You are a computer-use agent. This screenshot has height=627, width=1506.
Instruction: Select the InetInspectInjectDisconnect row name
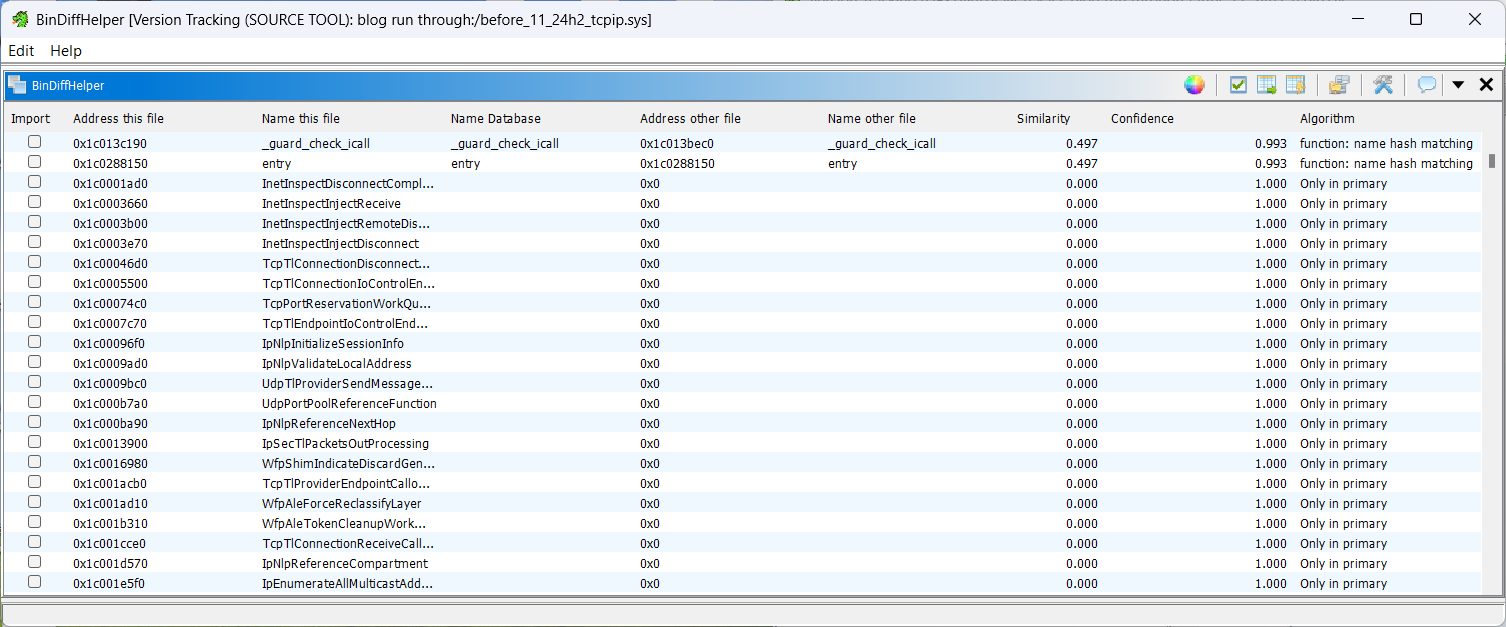340,244
